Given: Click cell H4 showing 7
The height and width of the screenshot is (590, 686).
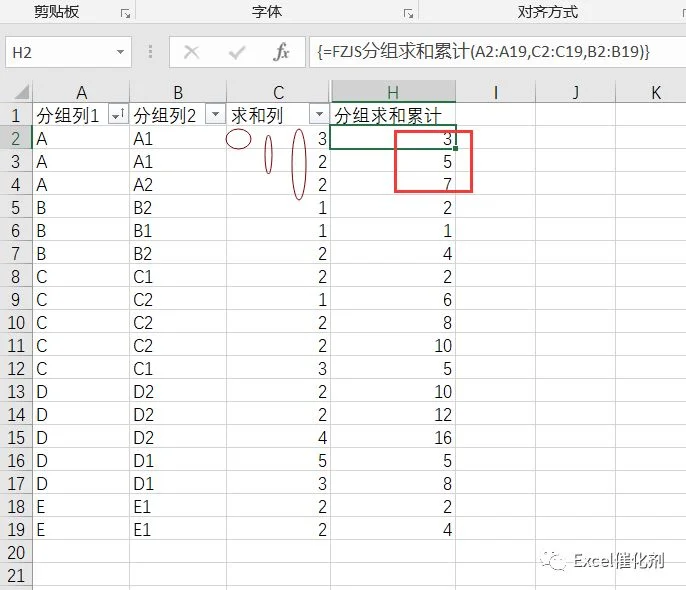Looking at the screenshot, I should tap(393, 185).
